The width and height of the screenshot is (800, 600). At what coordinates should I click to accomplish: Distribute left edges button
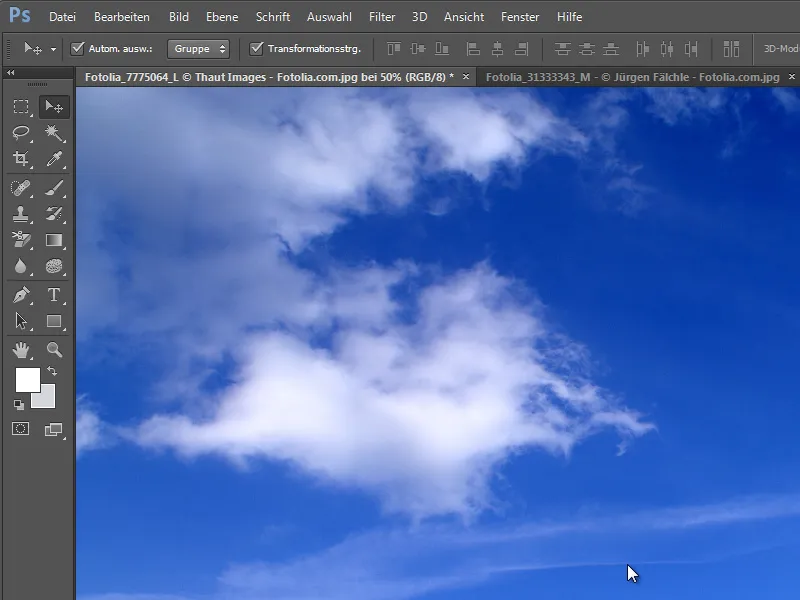[642, 49]
